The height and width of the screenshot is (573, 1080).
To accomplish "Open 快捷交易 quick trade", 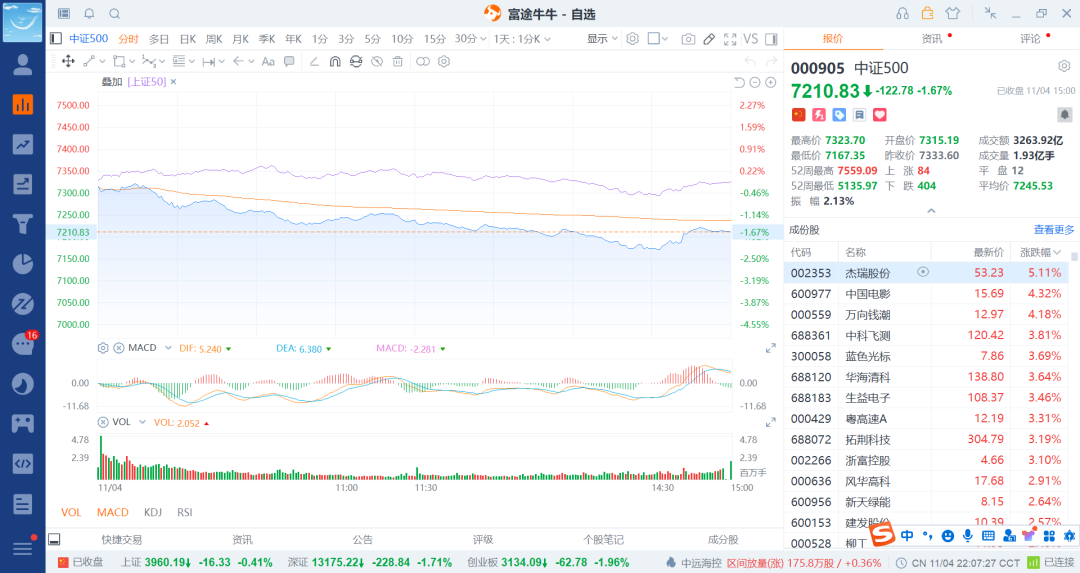I will click(121, 539).
